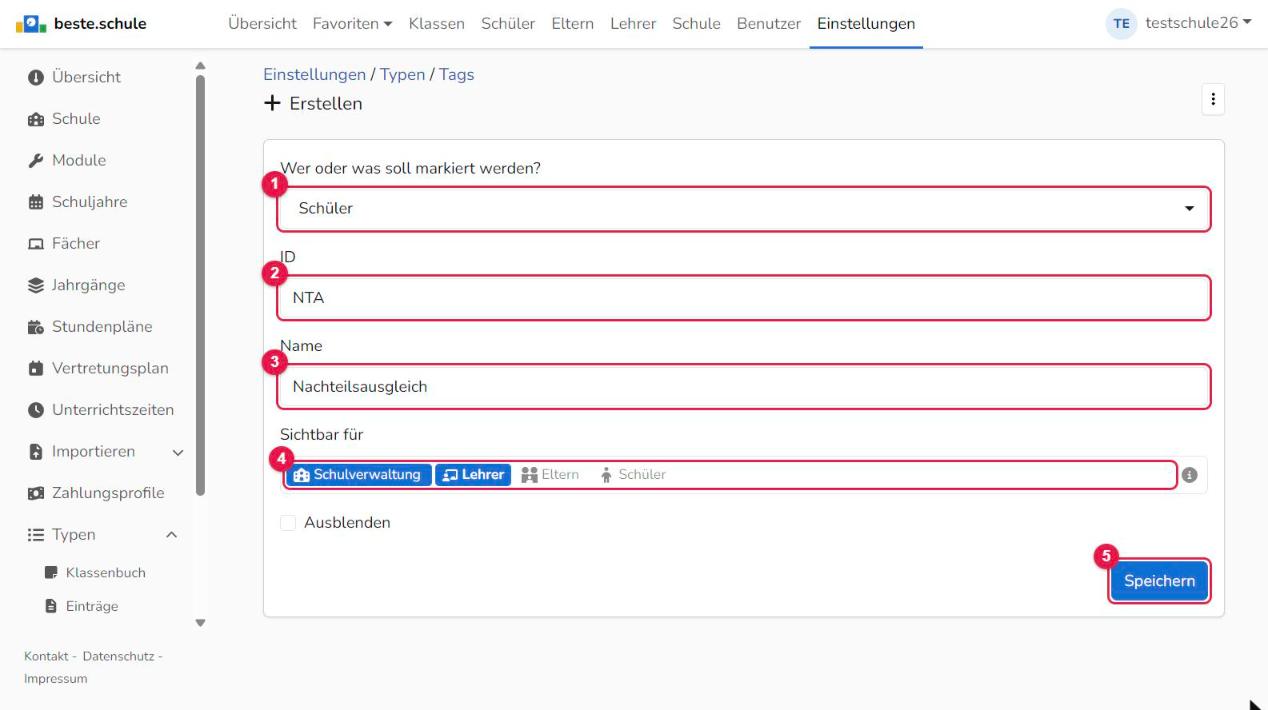This screenshot has width=1268, height=710.
Task: Click the Einträge document icon
Action: point(51,606)
